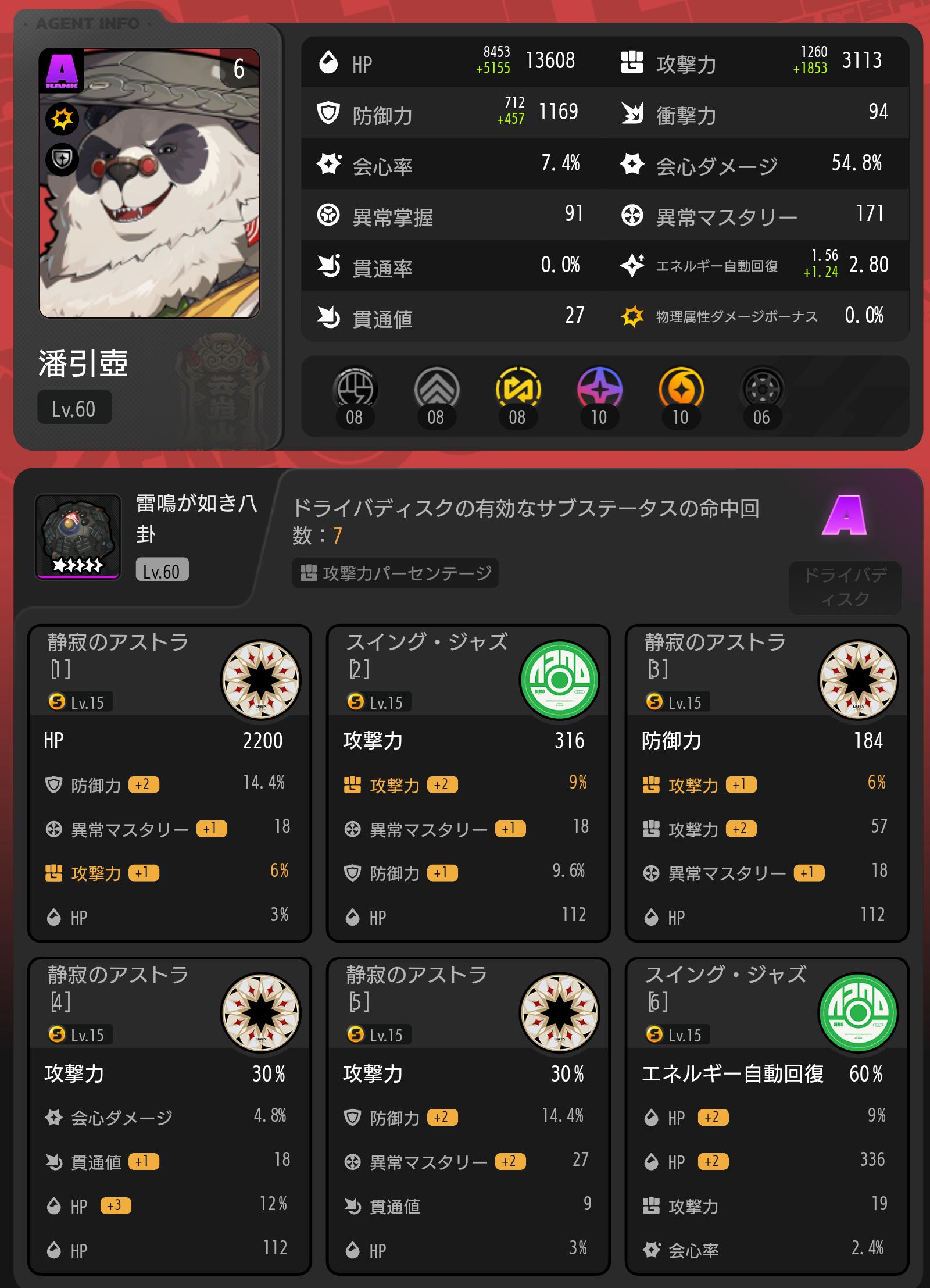Select the dodge skill icon with chevrons
This screenshot has width=930, height=1288.
[437, 388]
